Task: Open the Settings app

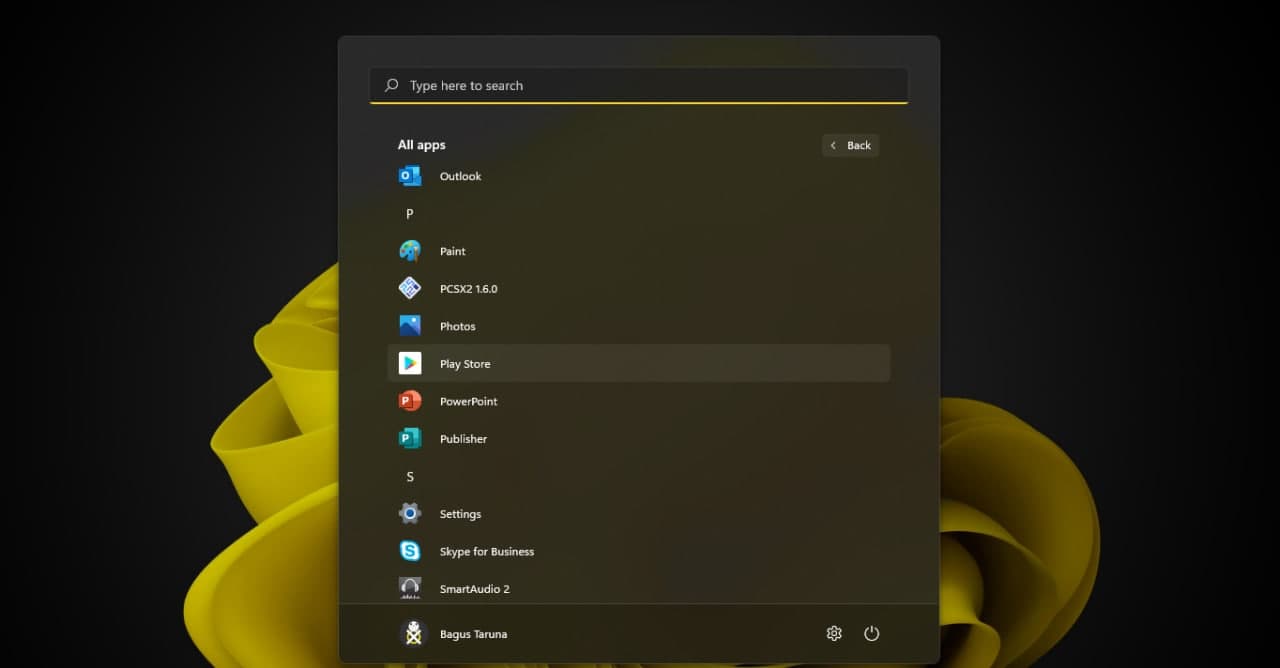Action: click(460, 513)
